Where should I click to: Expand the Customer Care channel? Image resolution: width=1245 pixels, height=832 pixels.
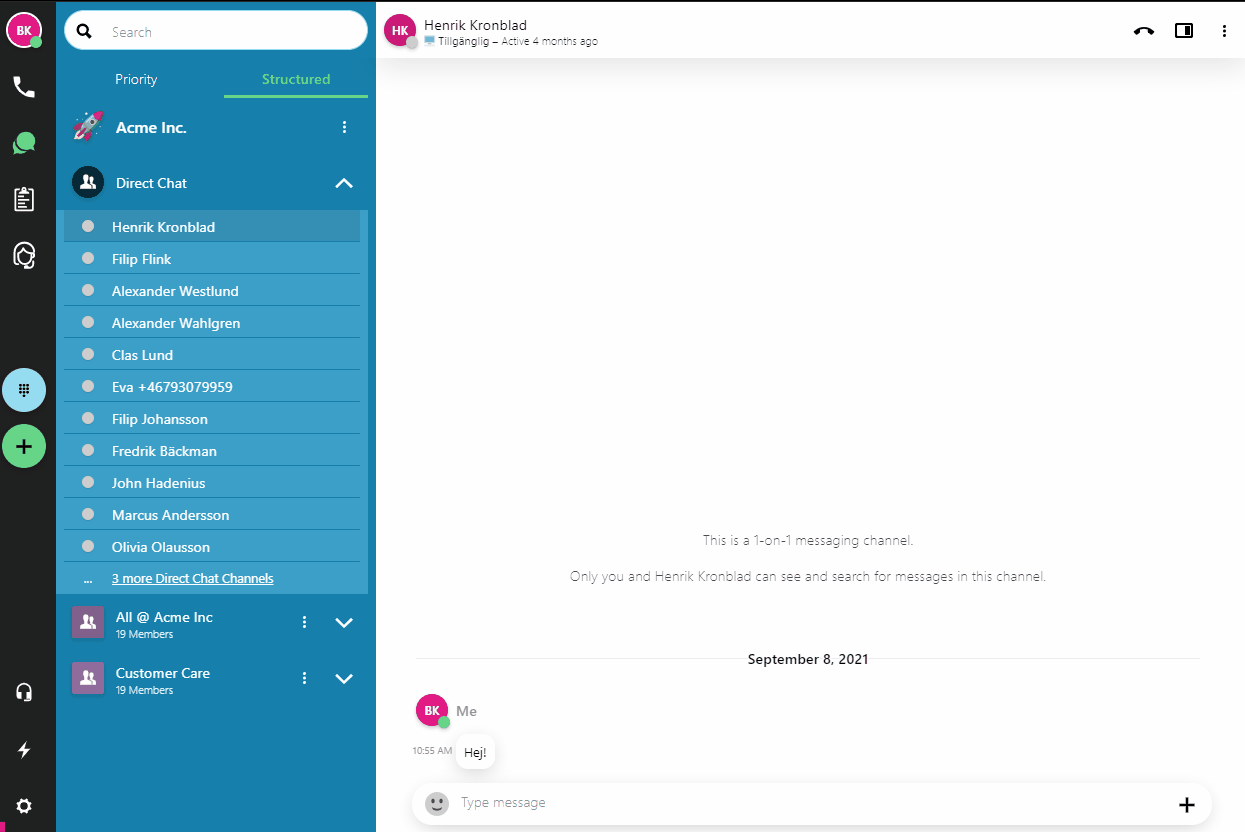point(344,678)
